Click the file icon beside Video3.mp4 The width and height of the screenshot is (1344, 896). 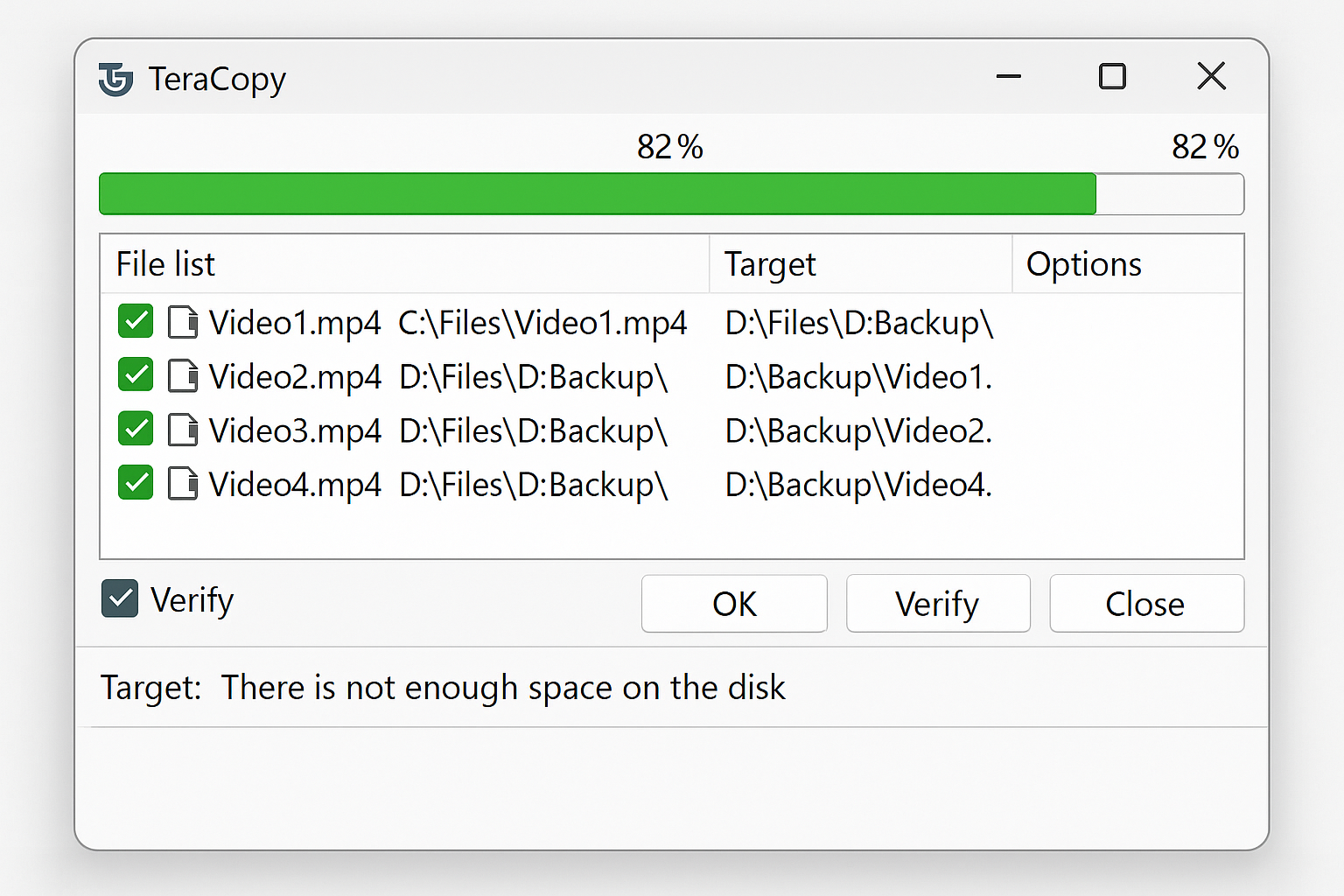(183, 429)
